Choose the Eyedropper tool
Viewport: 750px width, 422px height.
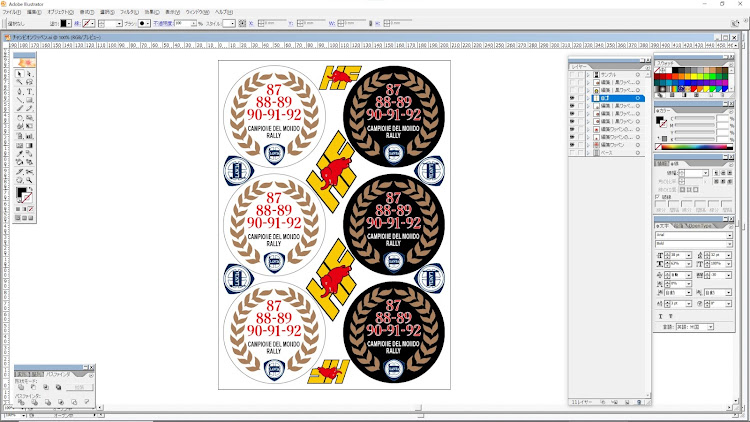click(20, 154)
